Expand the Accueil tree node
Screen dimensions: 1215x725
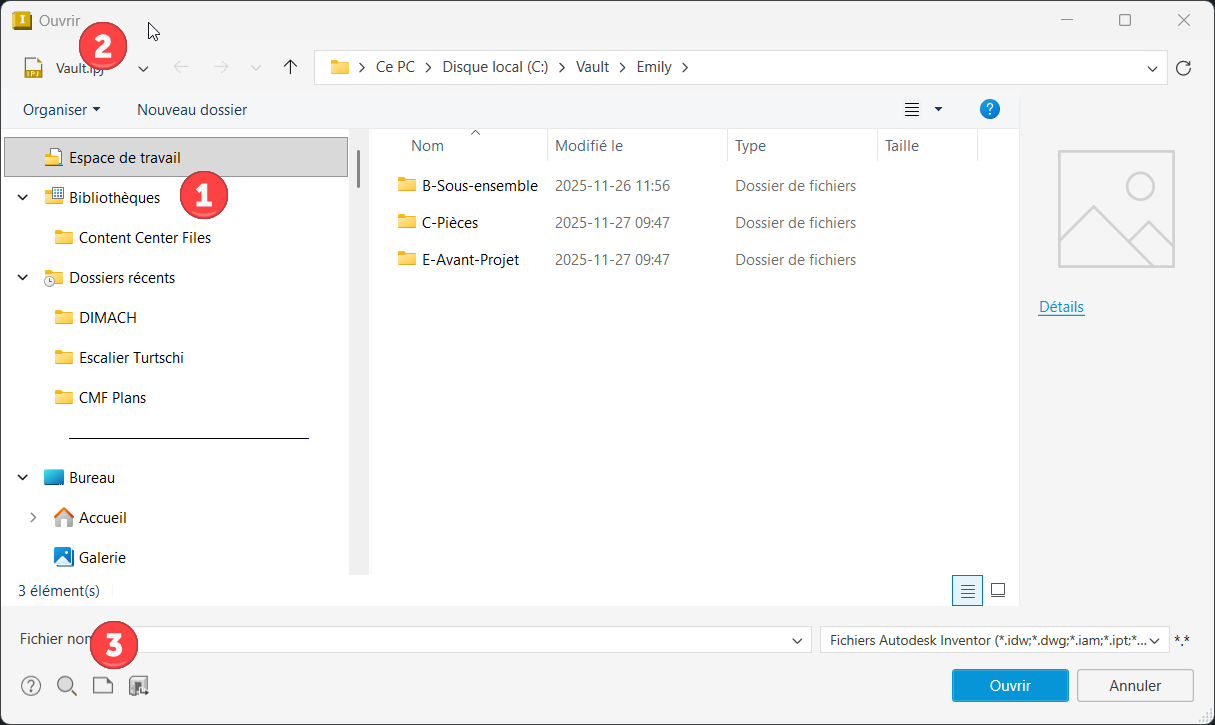coord(33,518)
